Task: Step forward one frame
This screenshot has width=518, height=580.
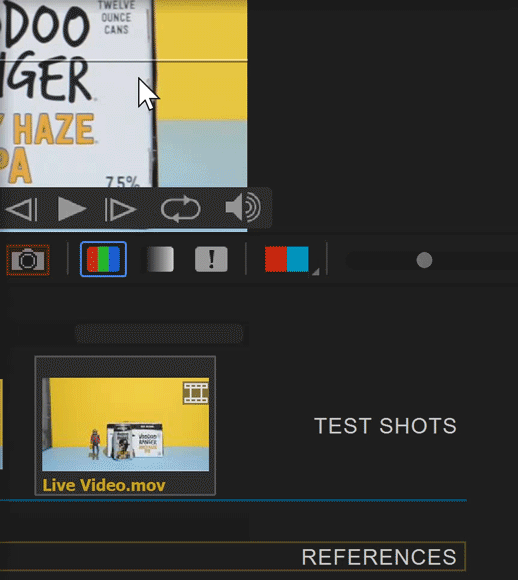Action: point(121,209)
